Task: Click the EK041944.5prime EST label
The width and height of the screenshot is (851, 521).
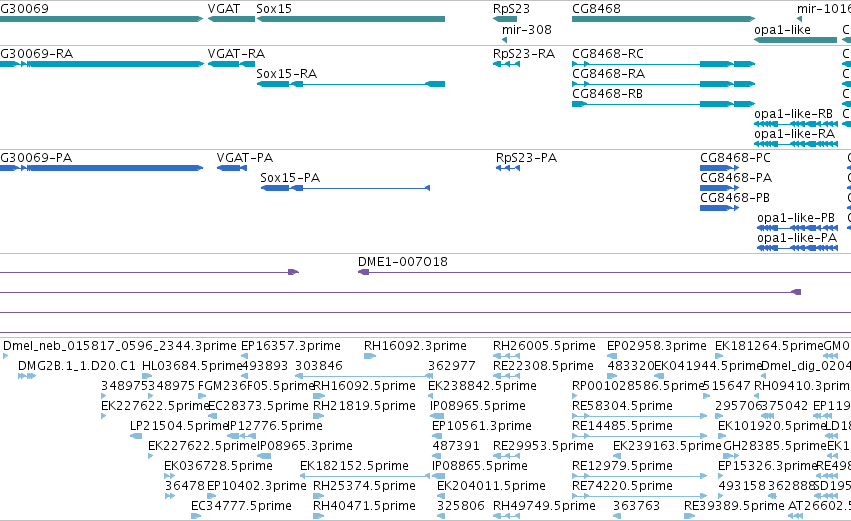Action: tap(708, 366)
